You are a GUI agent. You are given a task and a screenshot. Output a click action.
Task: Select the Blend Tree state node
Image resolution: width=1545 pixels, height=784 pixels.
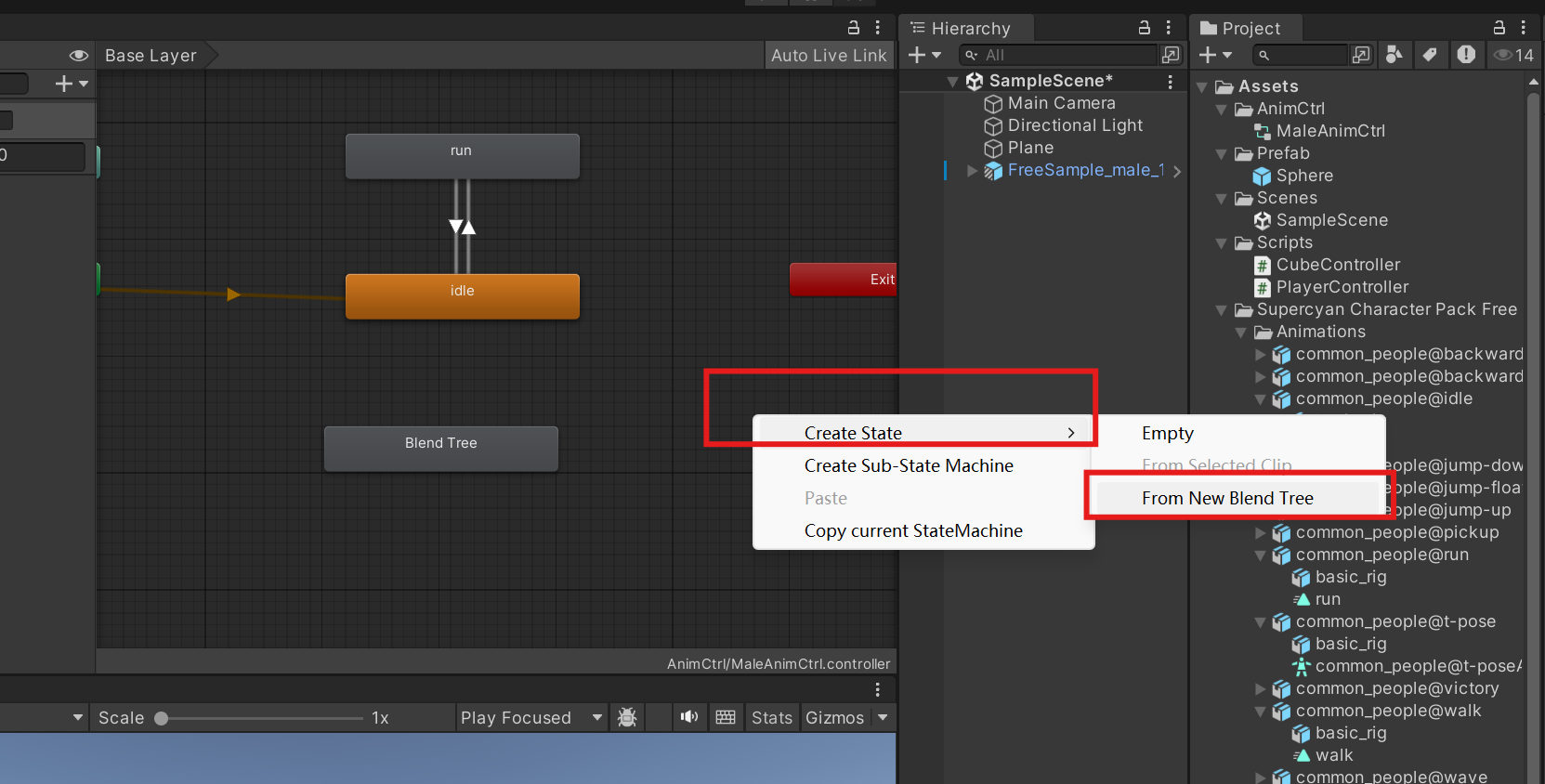pyautogui.click(x=440, y=449)
